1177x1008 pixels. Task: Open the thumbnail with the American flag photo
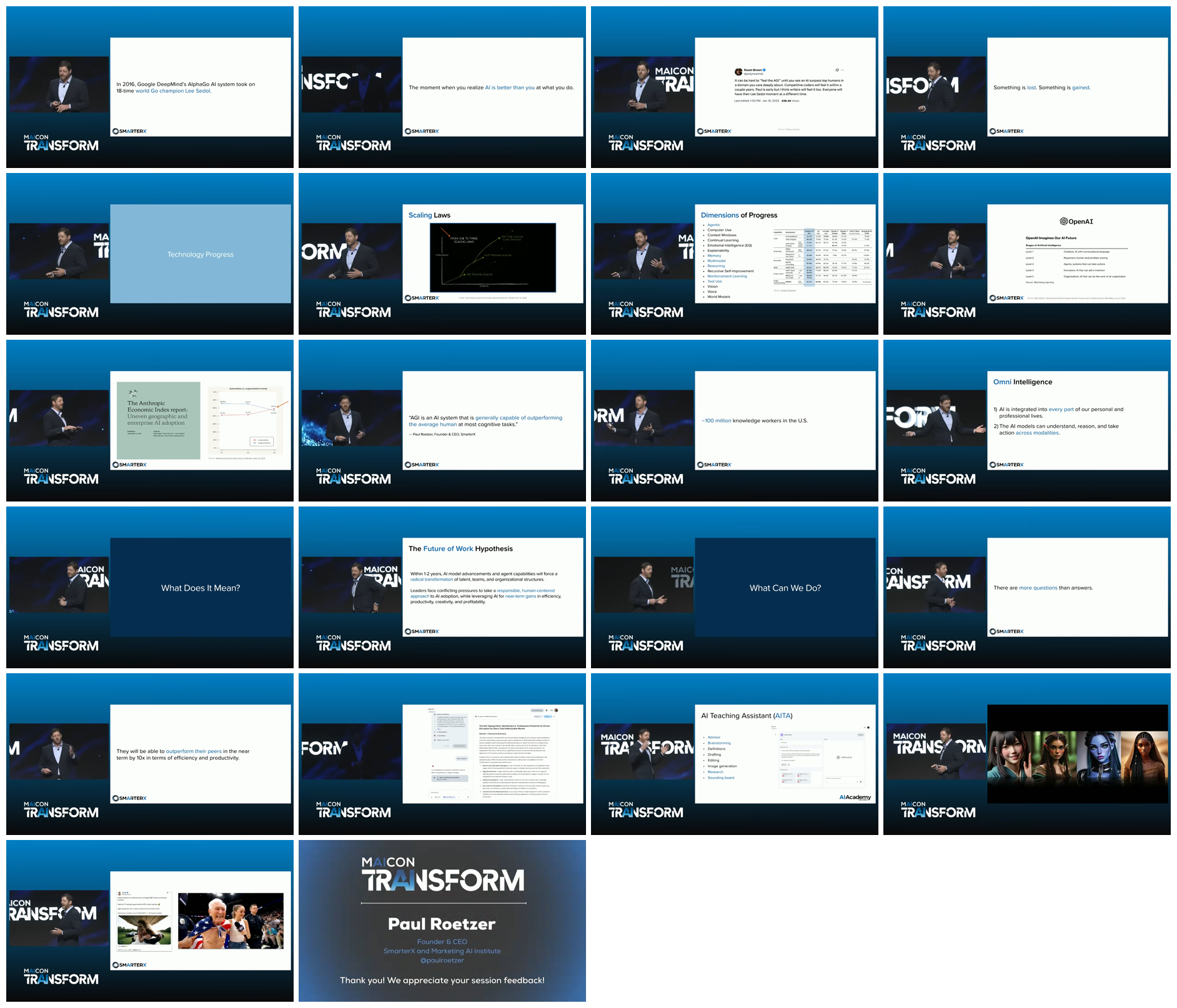[150, 921]
